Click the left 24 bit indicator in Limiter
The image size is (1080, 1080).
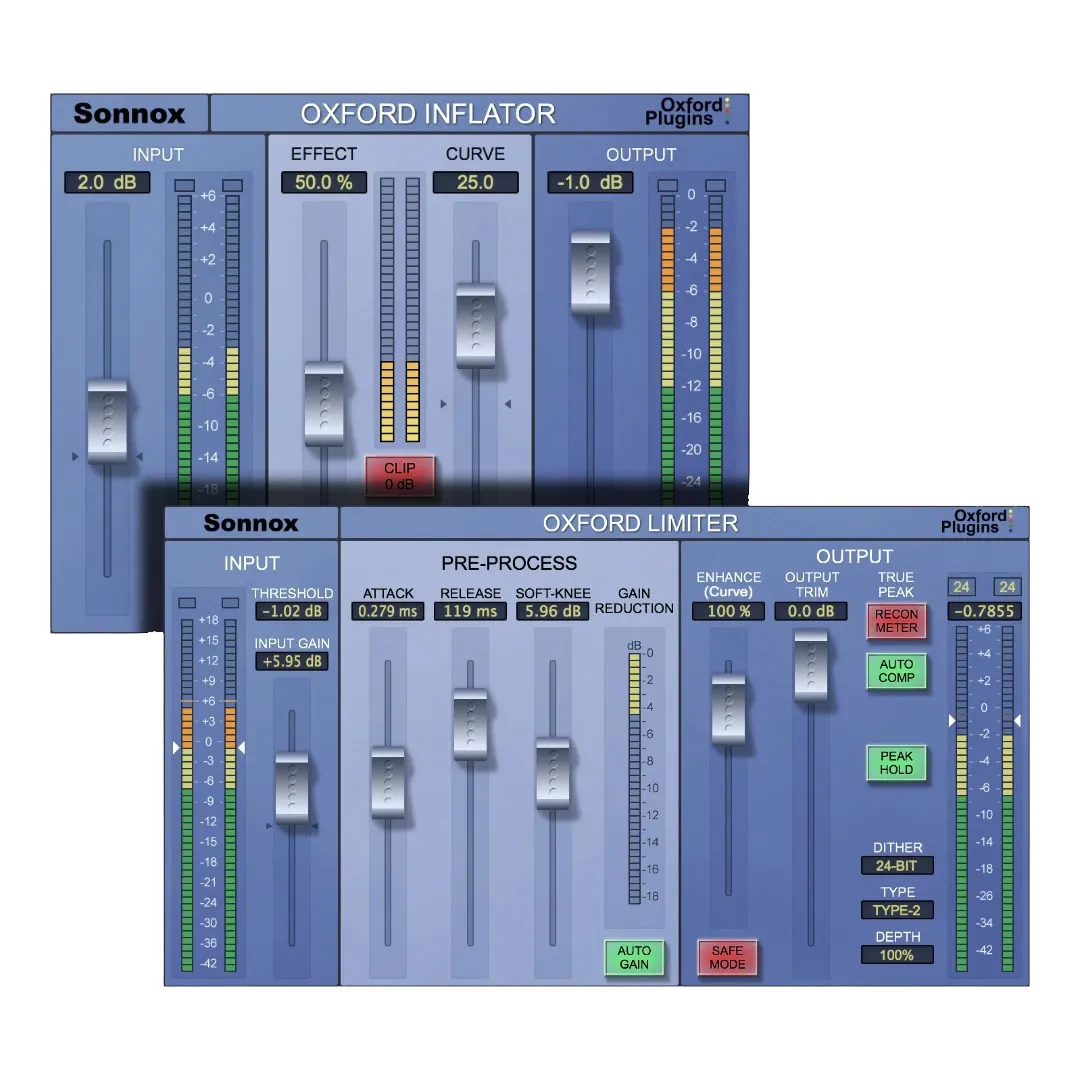[x=962, y=587]
